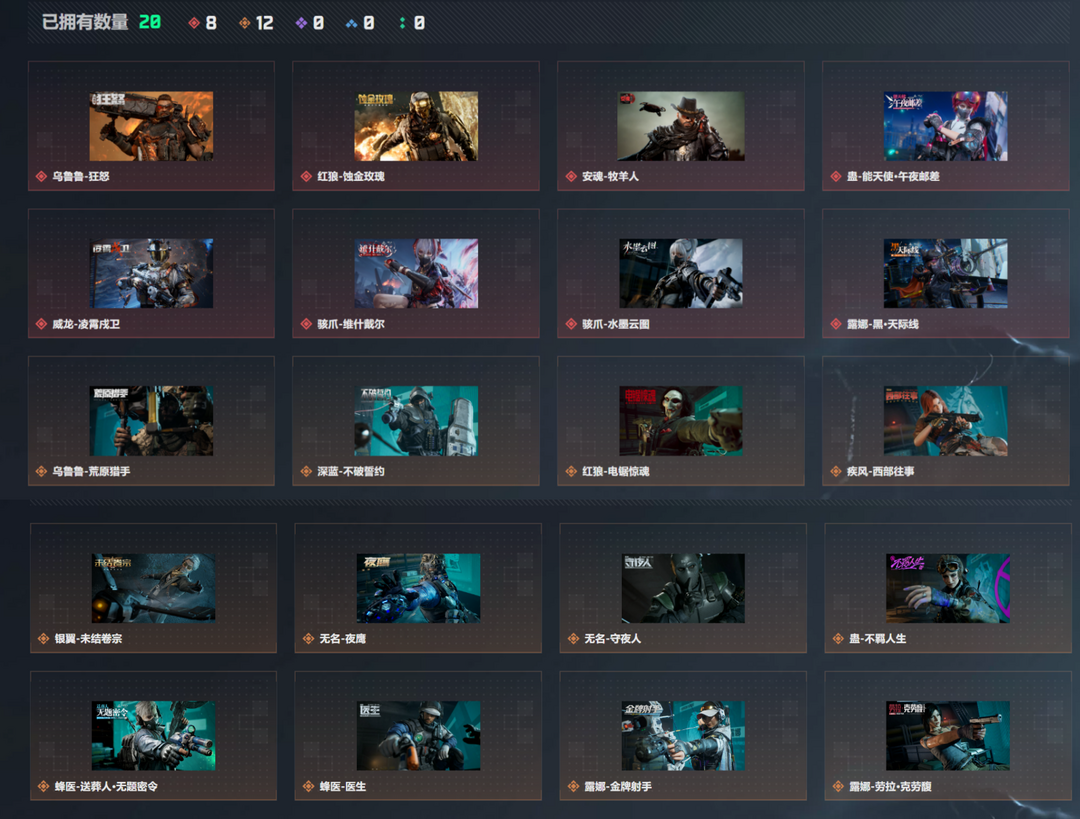This screenshot has height=819, width=1080.
Task: Click the rarity icon next to 安魂-牧羊人
Action: (571, 176)
